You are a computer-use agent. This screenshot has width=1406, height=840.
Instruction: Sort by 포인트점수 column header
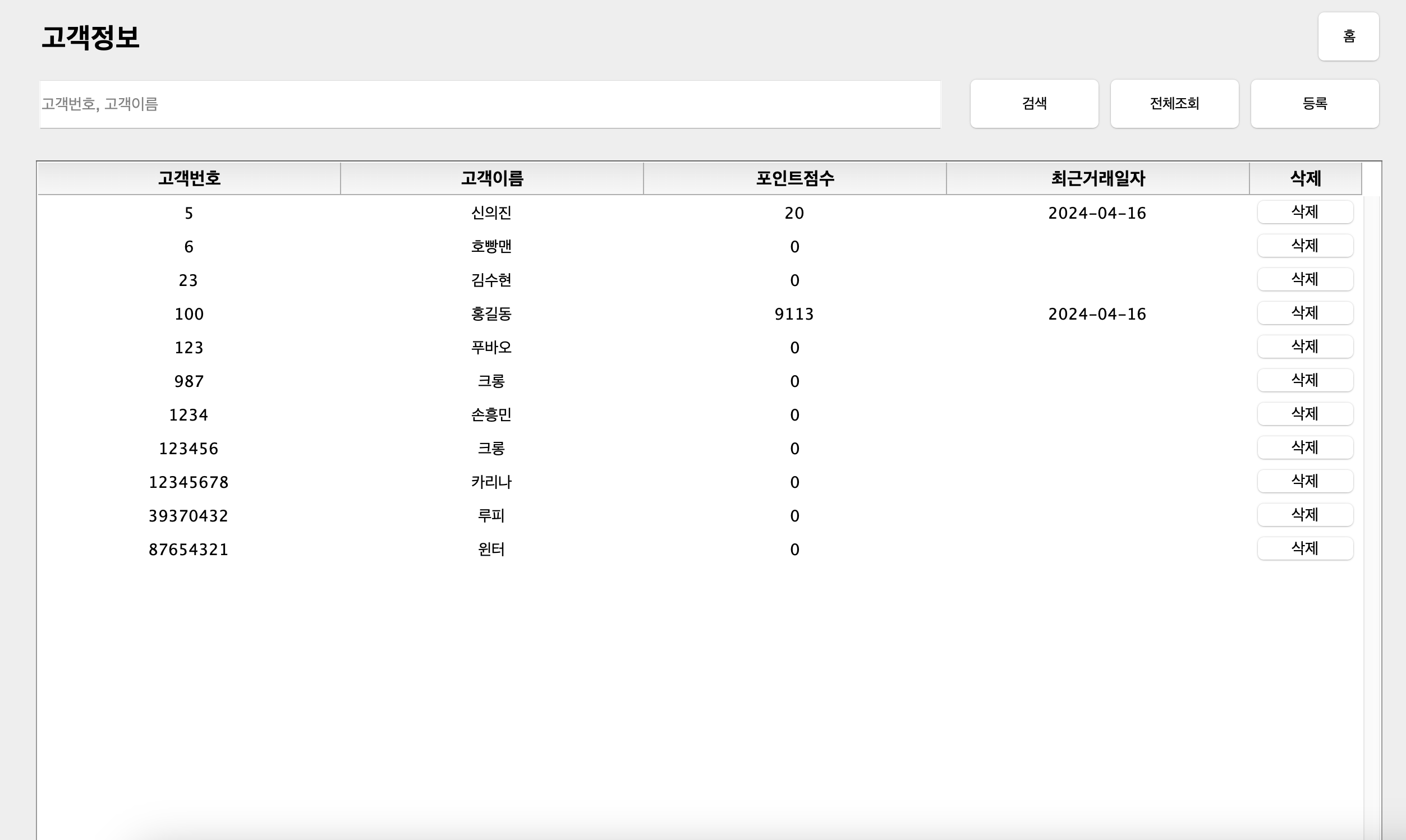[794, 178]
